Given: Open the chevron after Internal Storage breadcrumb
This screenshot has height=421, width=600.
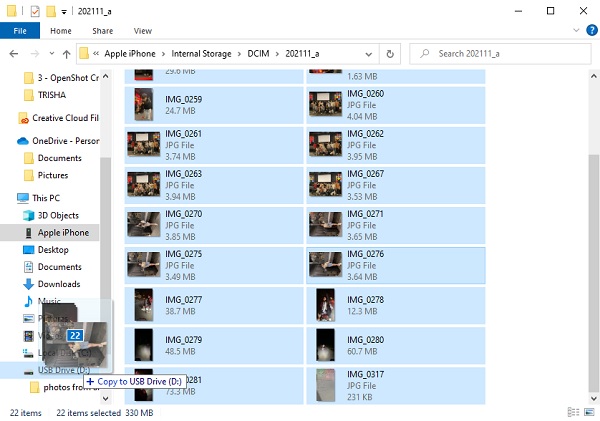Looking at the screenshot, I should point(239,54).
